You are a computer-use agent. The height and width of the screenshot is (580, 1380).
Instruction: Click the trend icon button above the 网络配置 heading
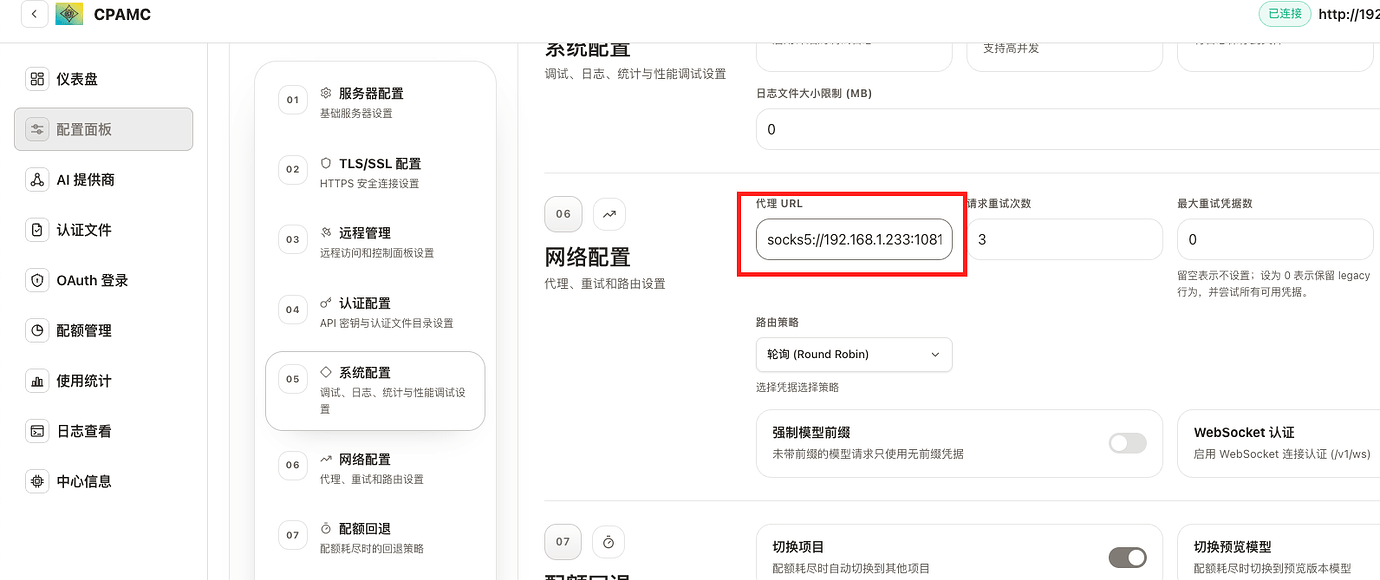coord(609,214)
